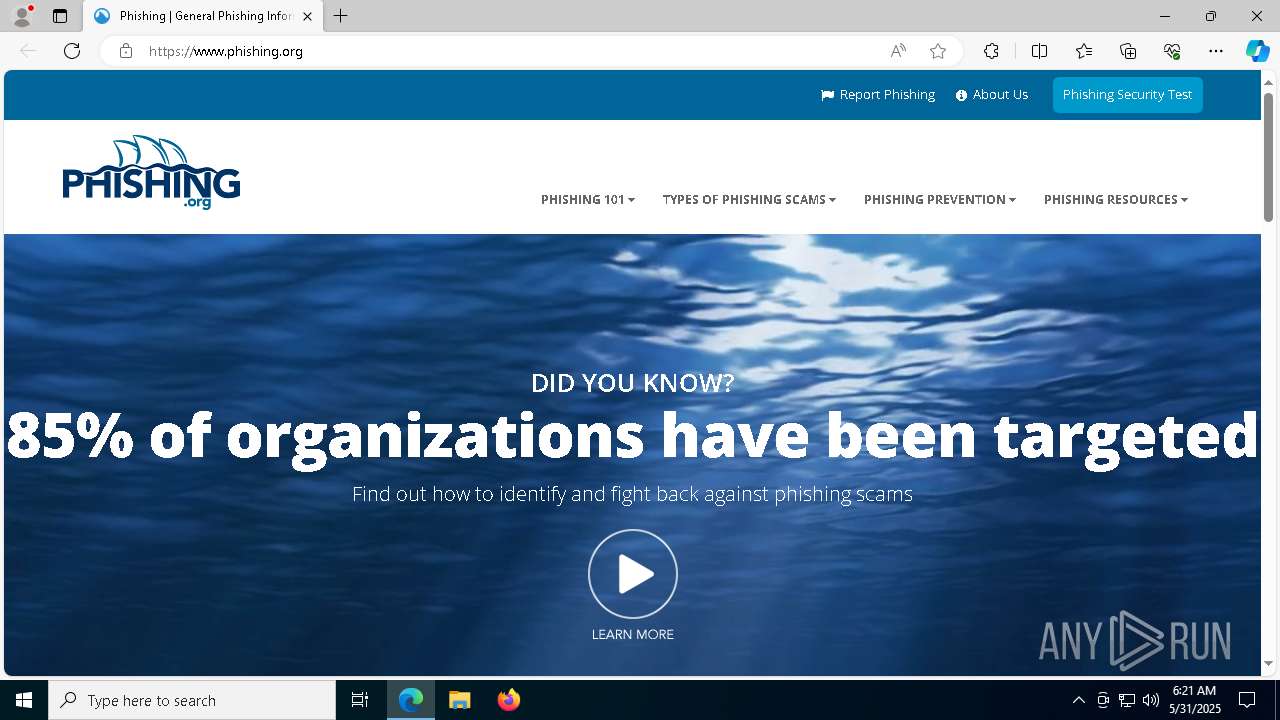Refresh the current page
1280x720 pixels.
[72, 51]
